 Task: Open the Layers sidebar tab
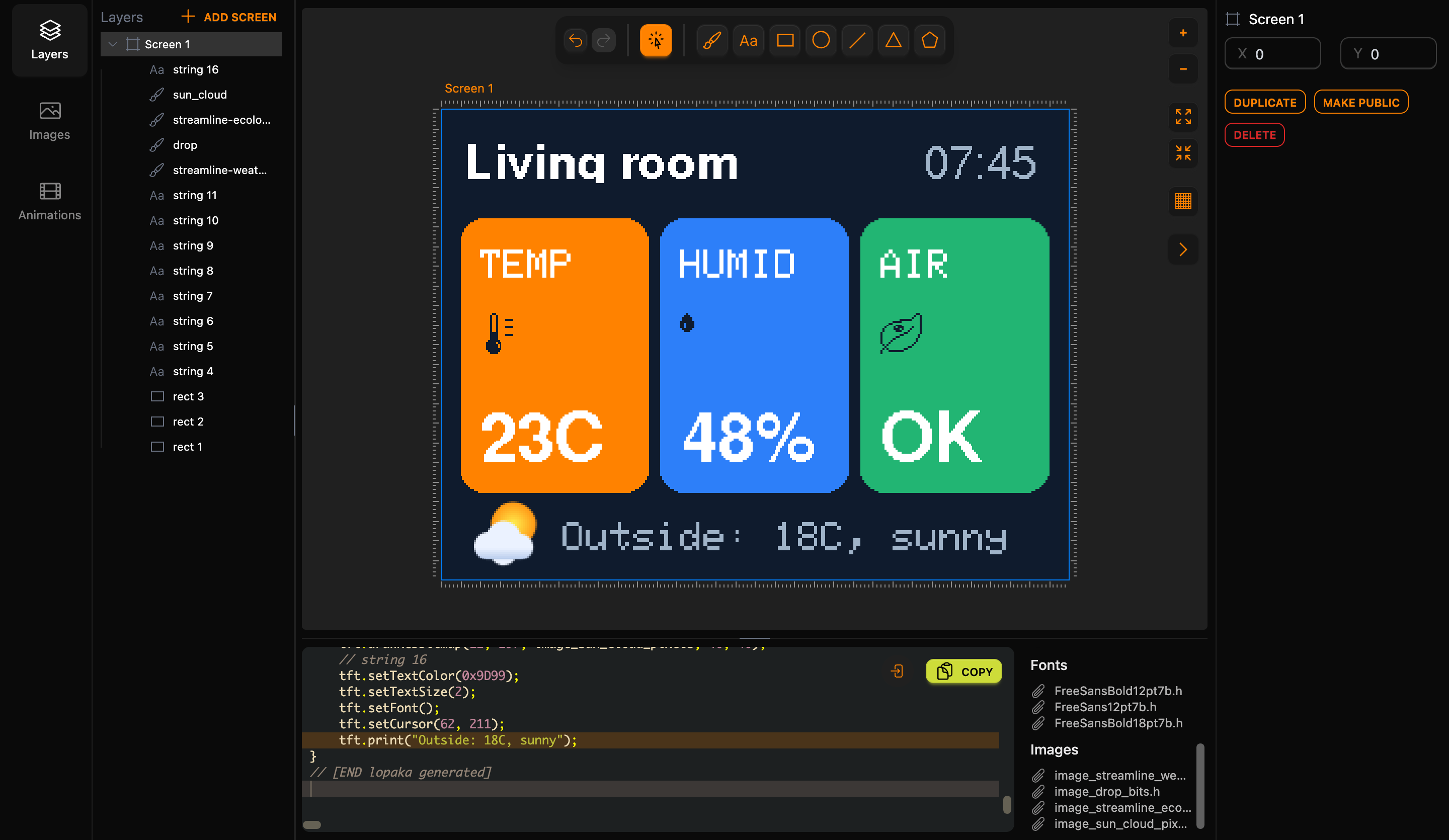point(49,40)
